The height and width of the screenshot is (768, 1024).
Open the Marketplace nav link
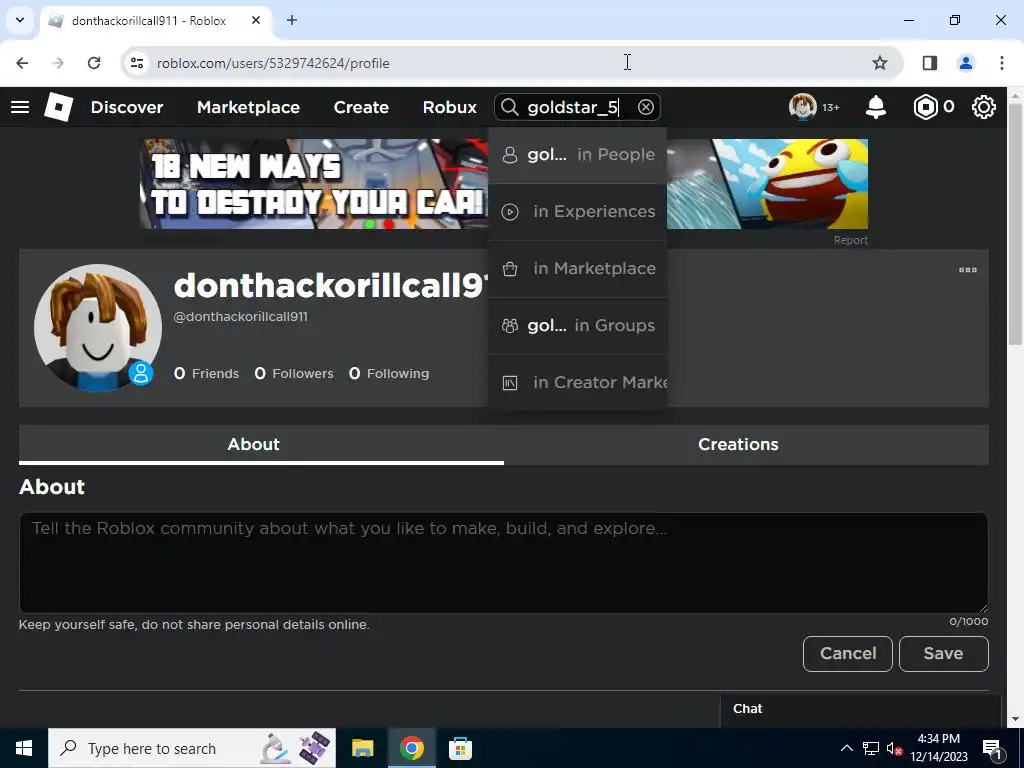coord(248,107)
